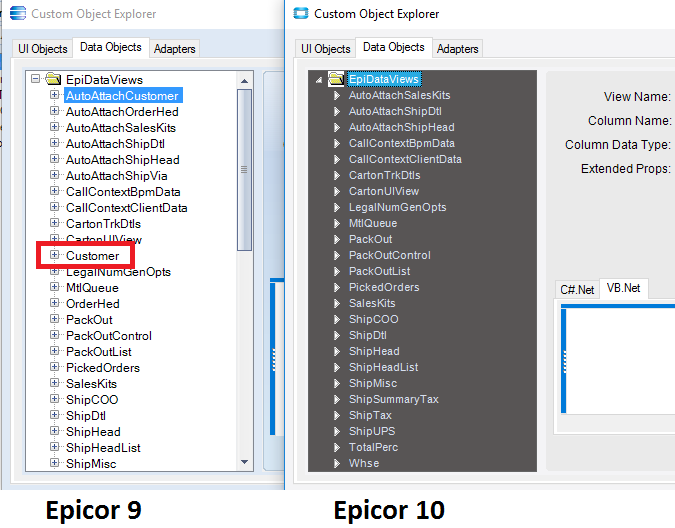
Task: Collapse the EpiDataViews root in Epicor 9
Action: click(x=36, y=79)
